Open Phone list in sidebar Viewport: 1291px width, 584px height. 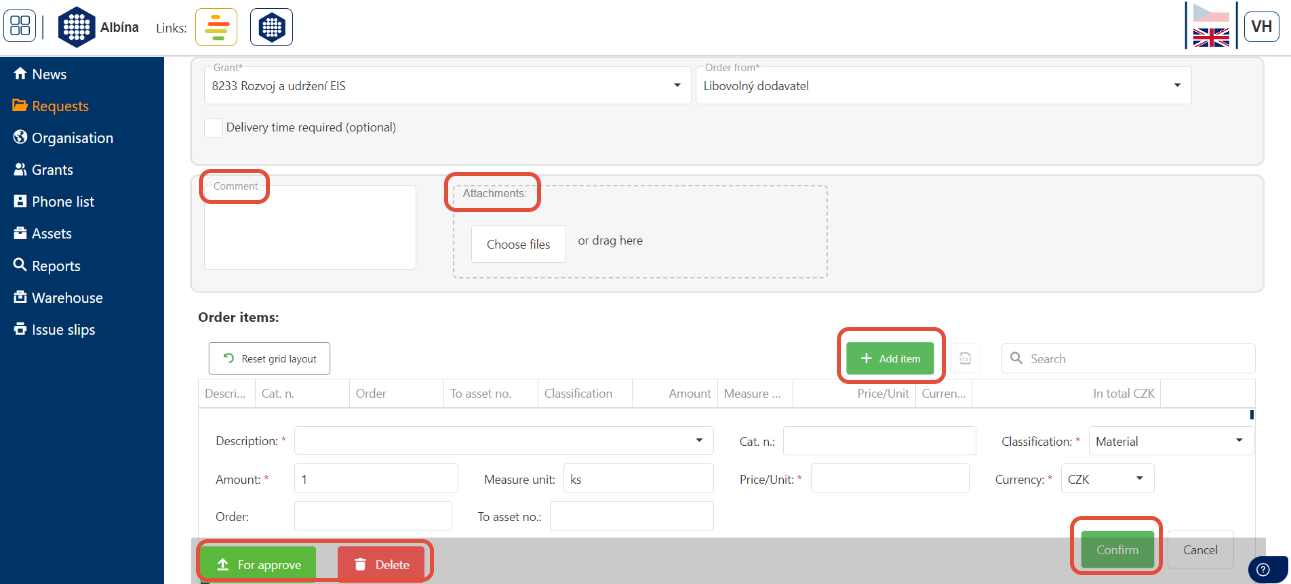tap(63, 201)
